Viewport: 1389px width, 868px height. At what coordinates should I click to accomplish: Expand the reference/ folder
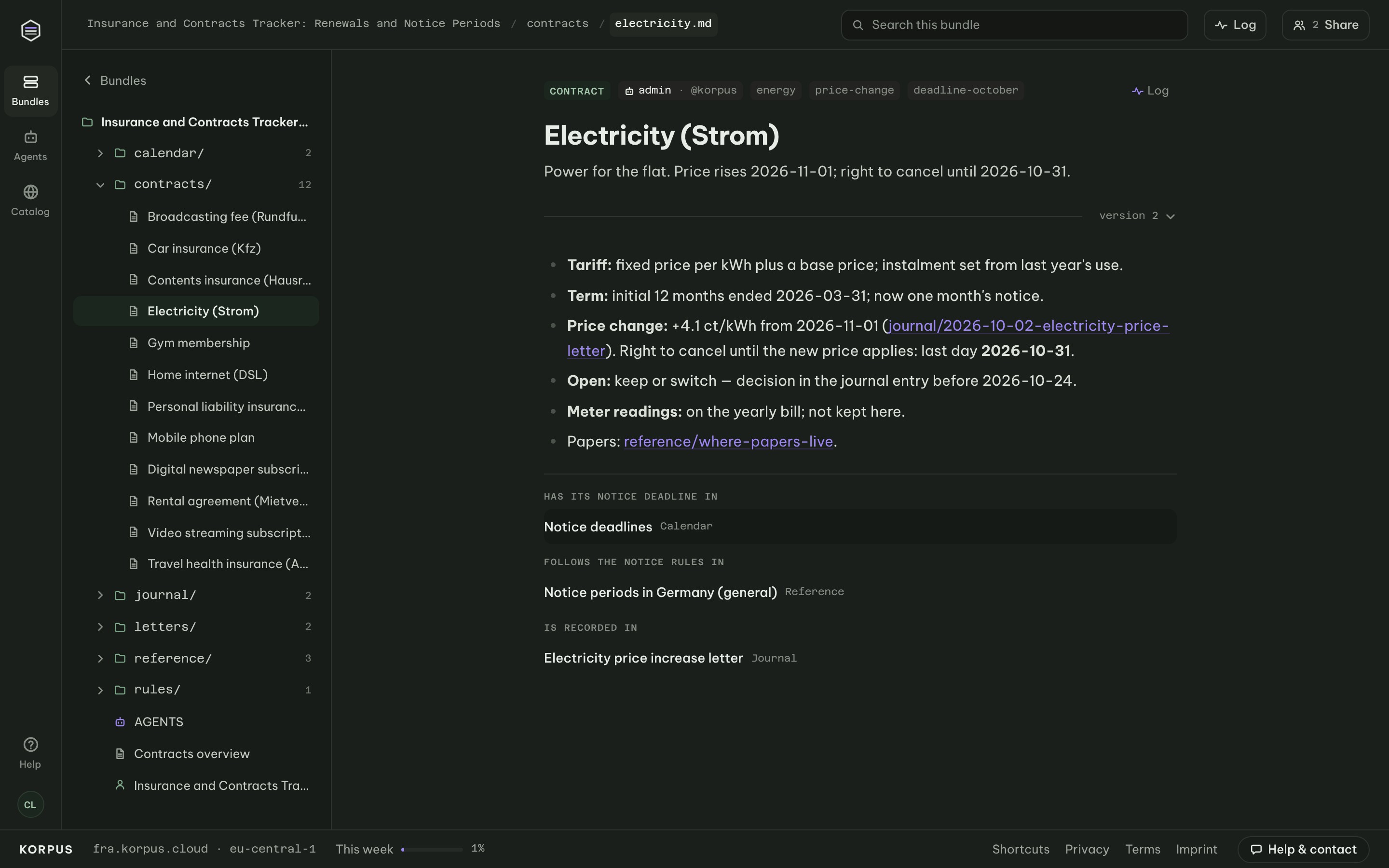tap(196, 658)
